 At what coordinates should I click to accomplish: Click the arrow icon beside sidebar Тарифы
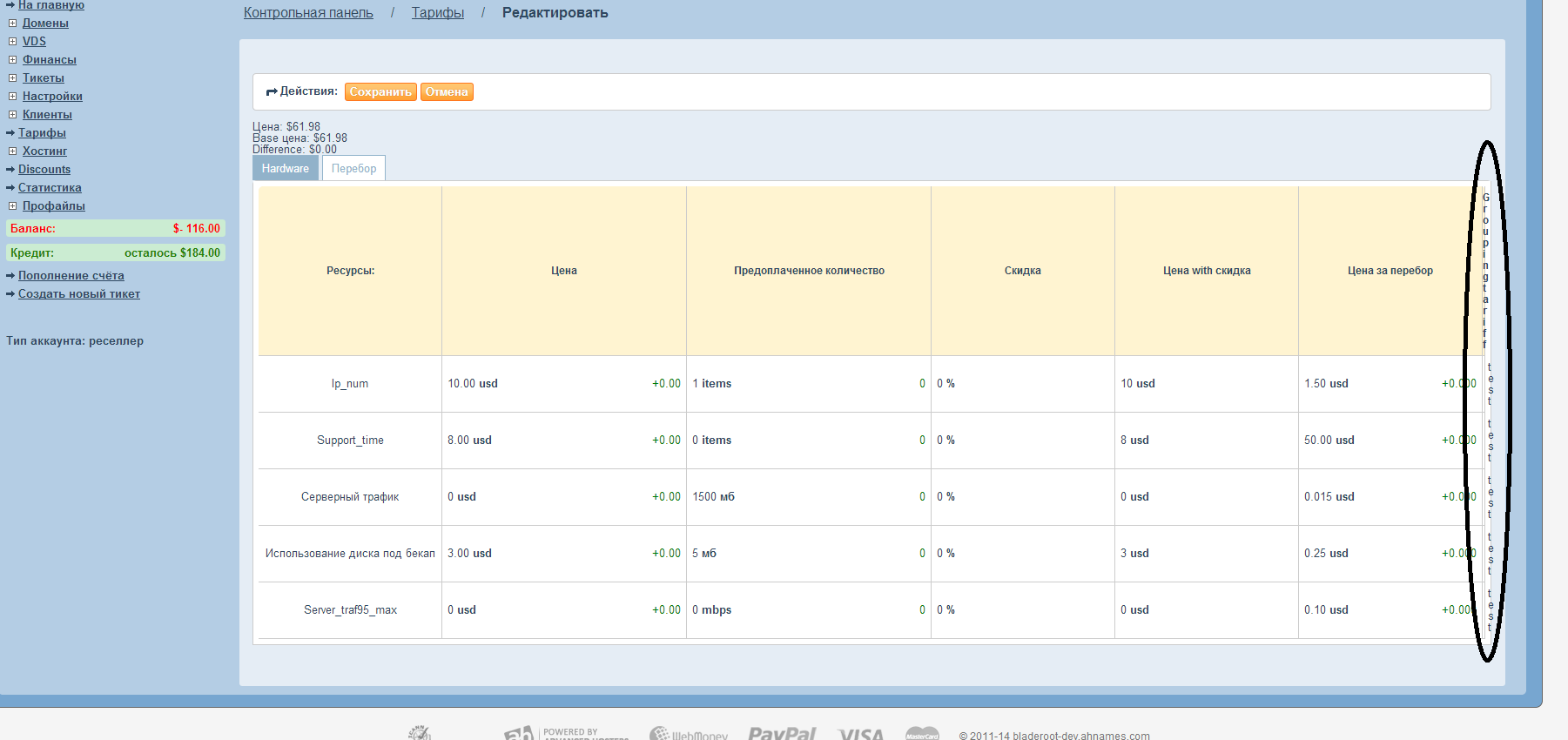(x=10, y=133)
